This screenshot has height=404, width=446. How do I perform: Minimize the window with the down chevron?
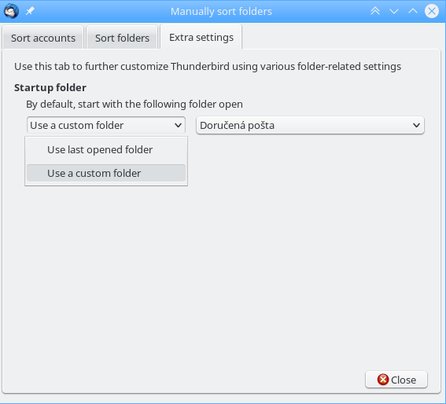click(x=394, y=12)
